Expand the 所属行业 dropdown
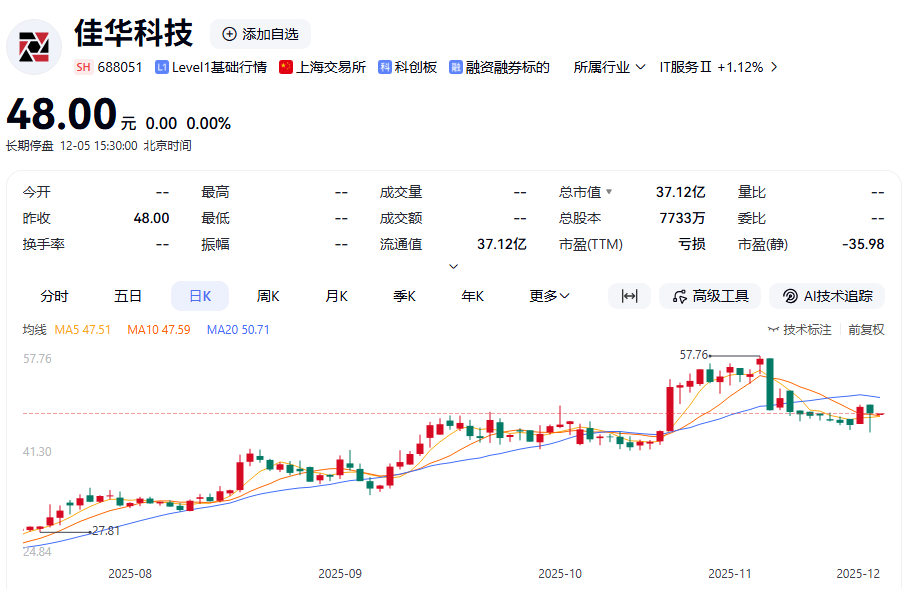The image size is (909, 589). (x=609, y=67)
